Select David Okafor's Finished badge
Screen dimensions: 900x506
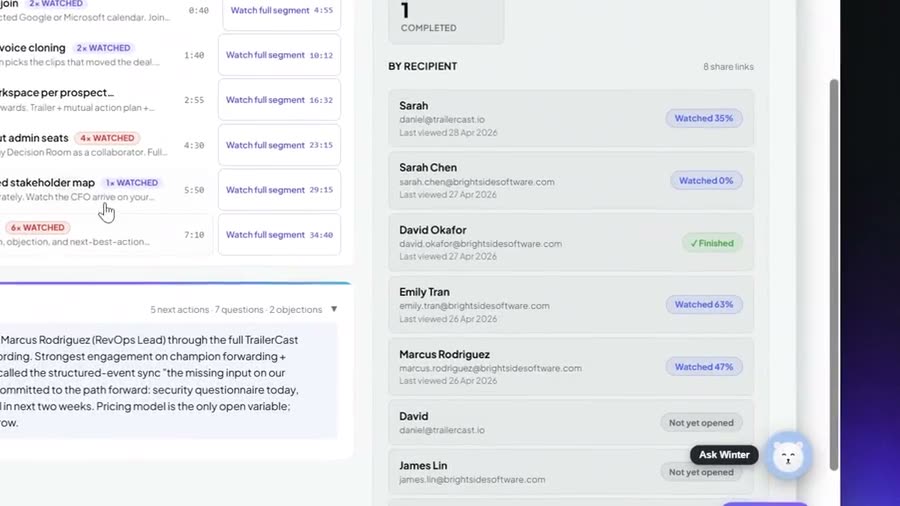[712, 243]
